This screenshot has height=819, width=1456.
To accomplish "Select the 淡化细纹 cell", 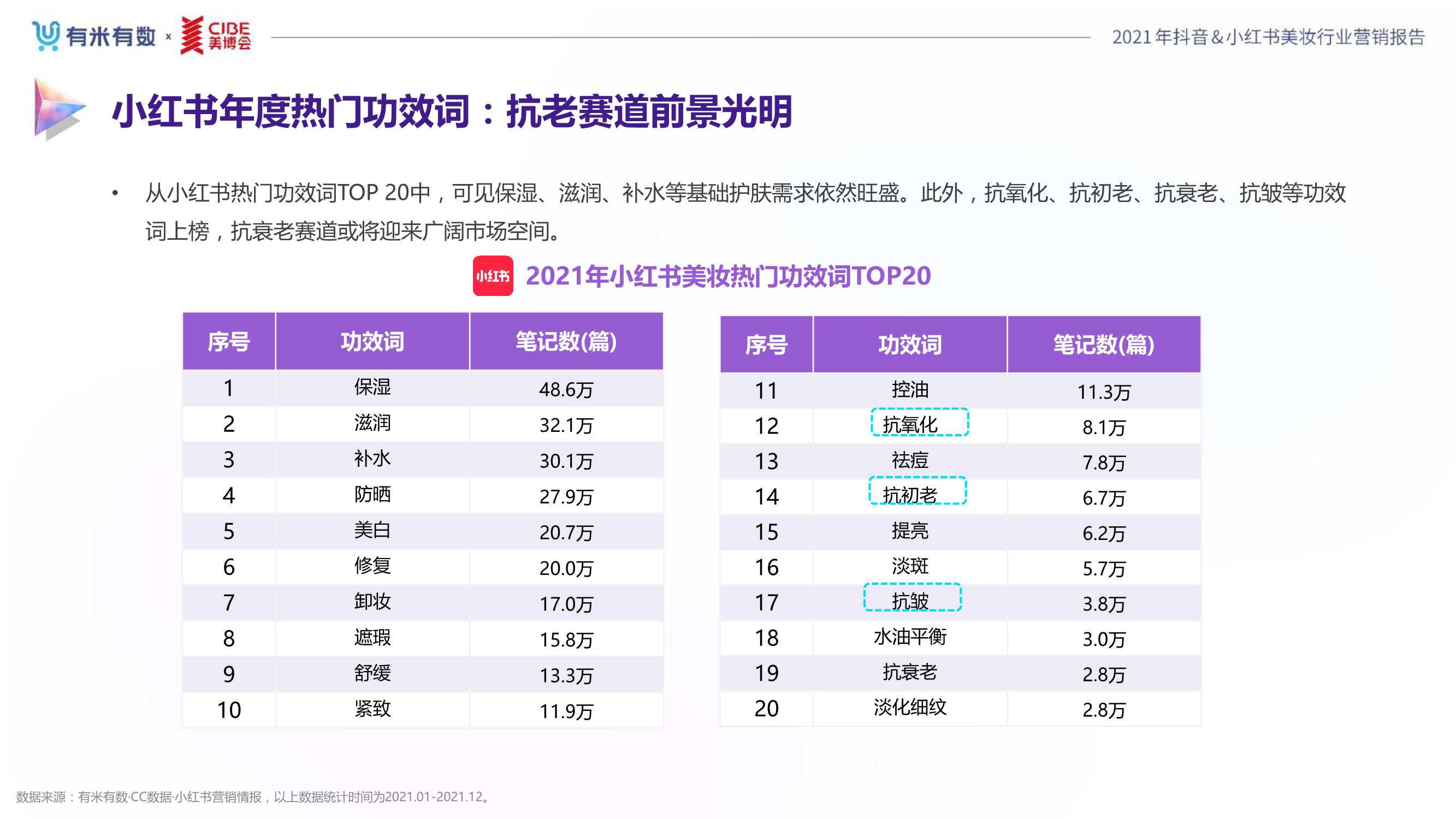I will (x=910, y=707).
